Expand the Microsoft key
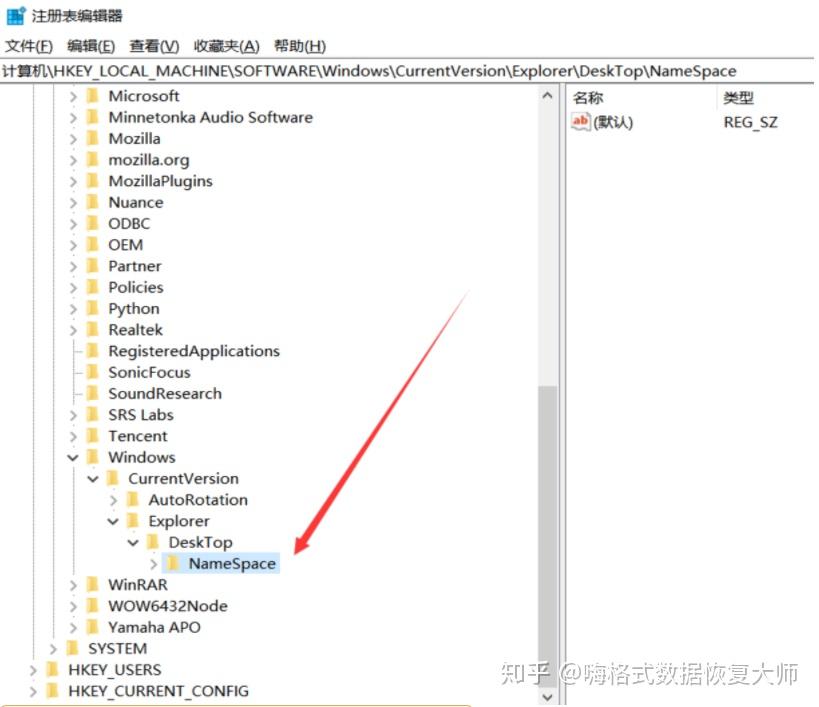 [73, 97]
